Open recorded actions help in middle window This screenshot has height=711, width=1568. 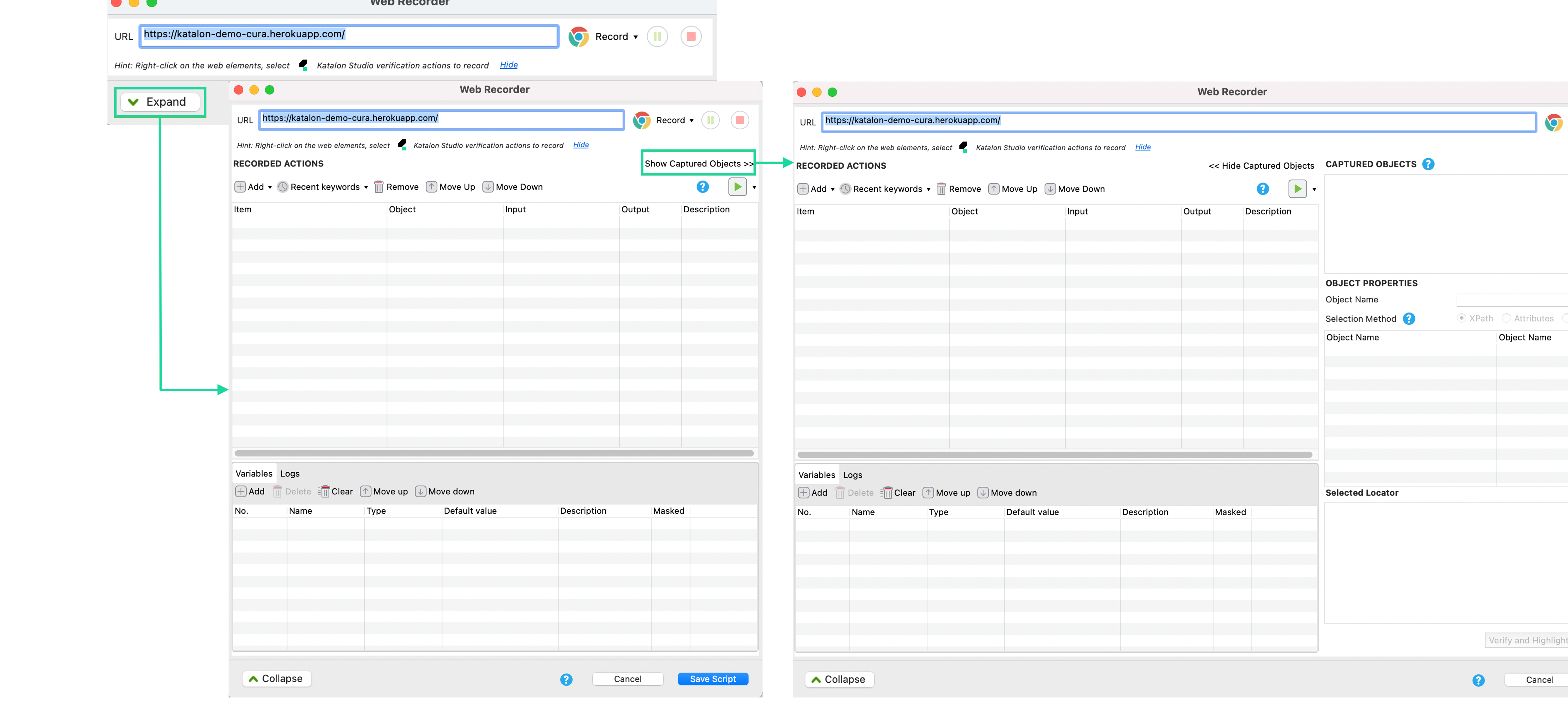pyautogui.click(x=703, y=187)
